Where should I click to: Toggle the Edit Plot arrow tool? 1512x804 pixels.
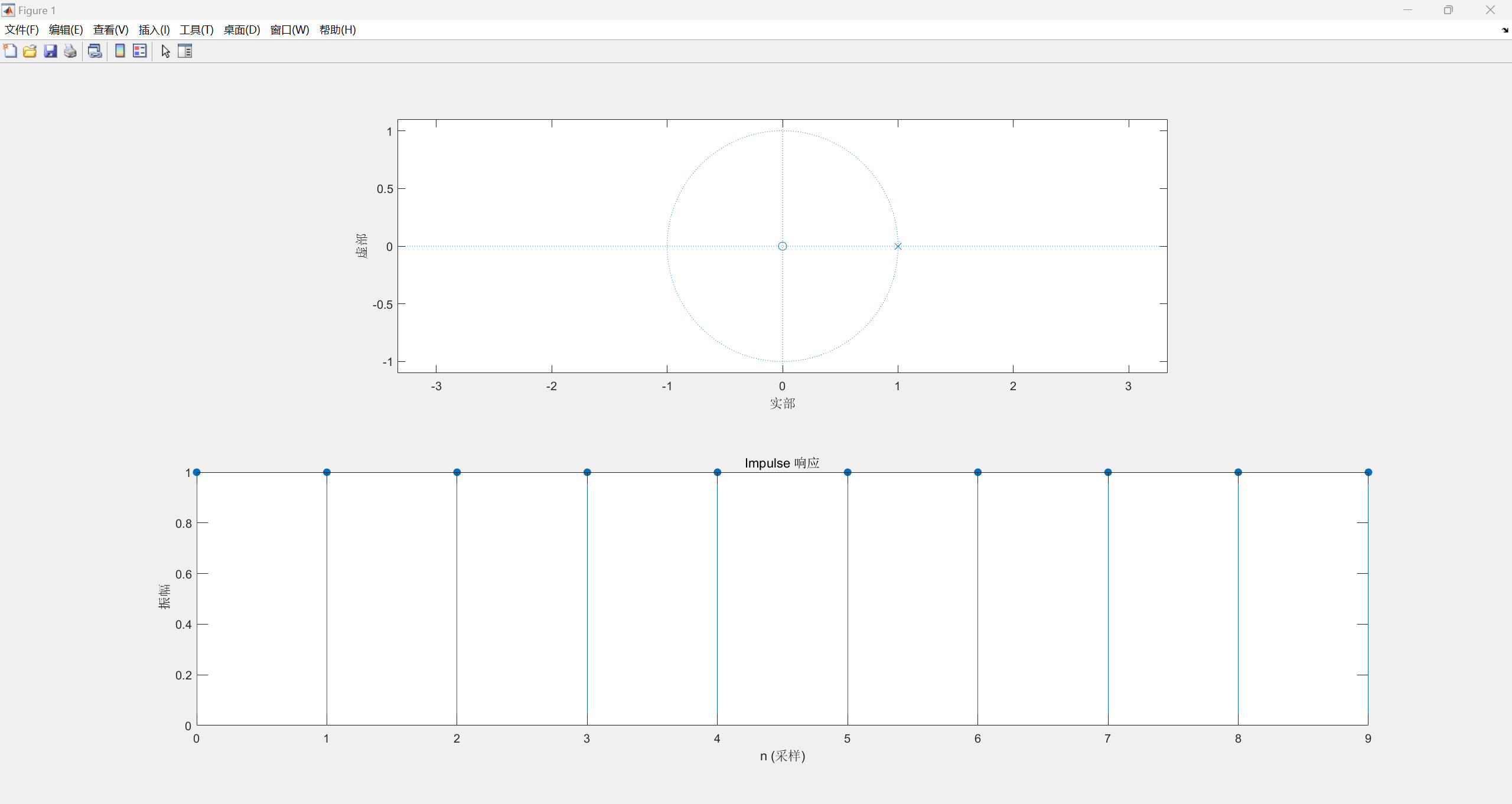165,51
